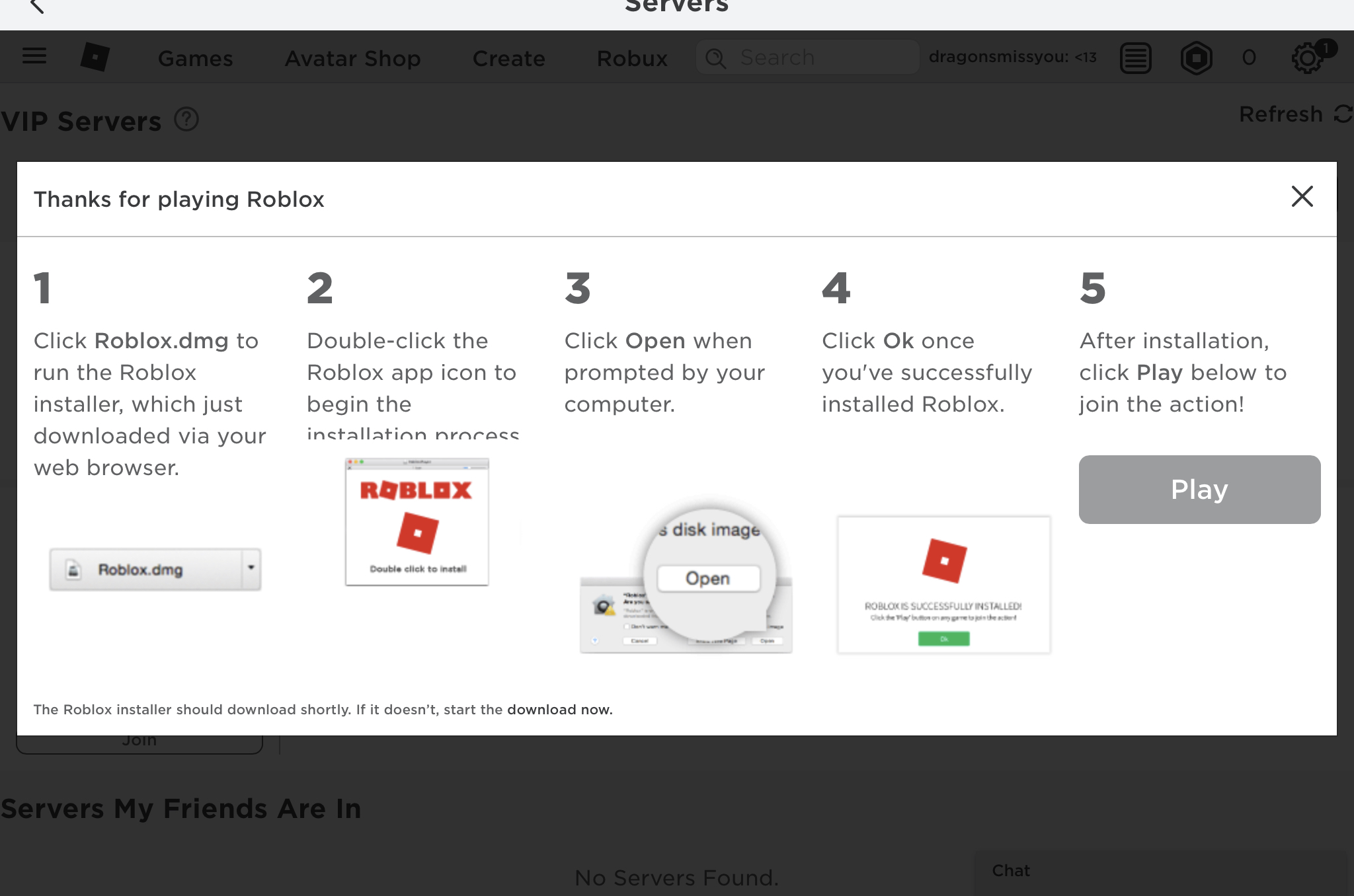Click the Play button to join game
The height and width of the screenshot is (896, 1354).
pyautogui.click(x=1198, y=489)
